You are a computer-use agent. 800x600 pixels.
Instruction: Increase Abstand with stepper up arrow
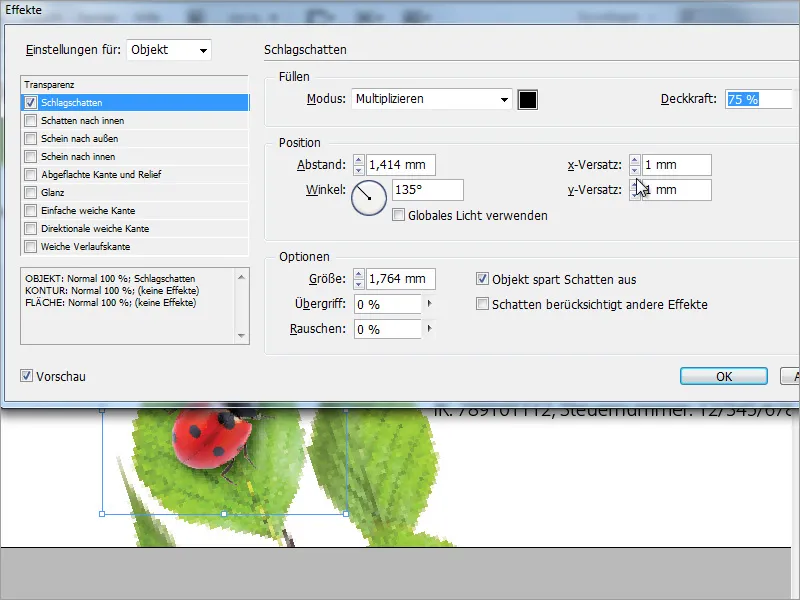point(359,160)
